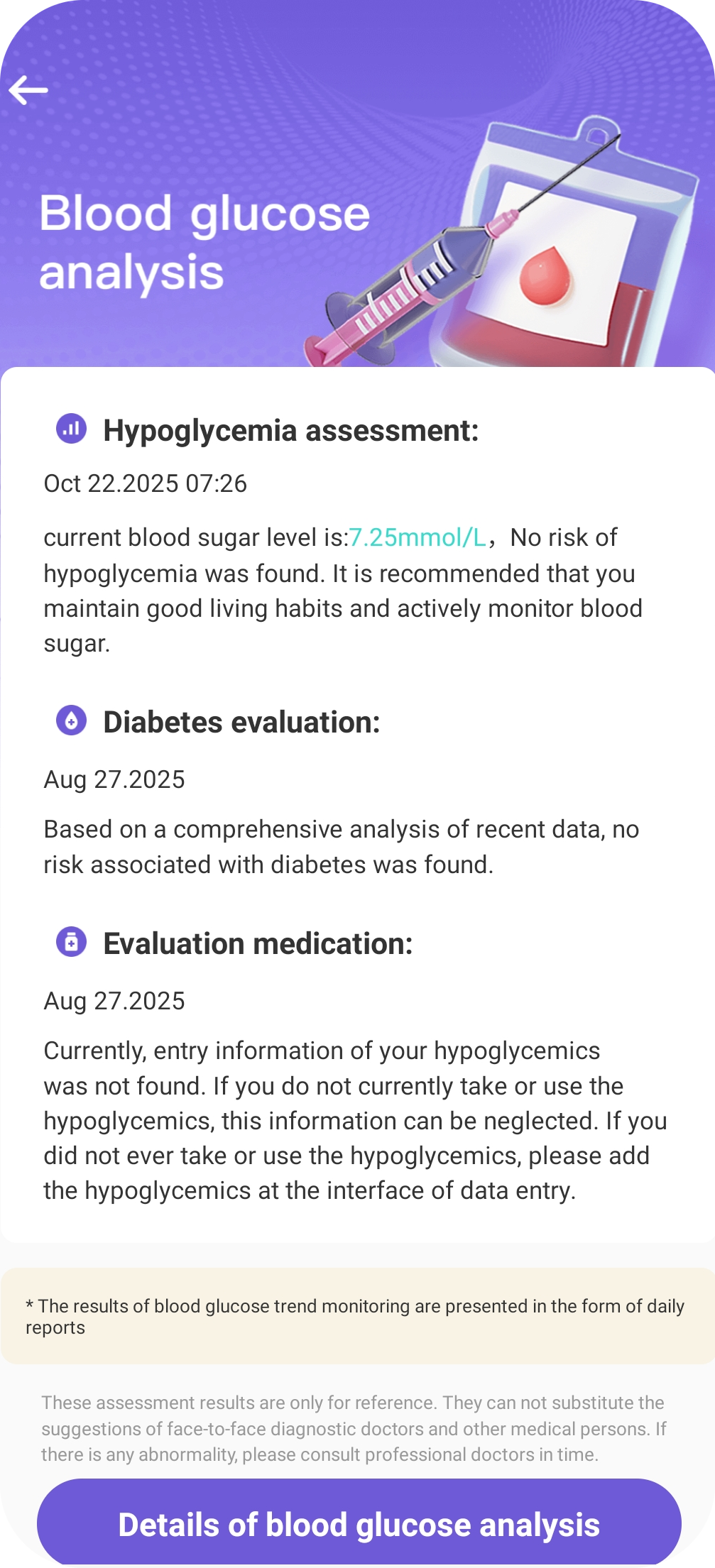The height and width of the screenshot is (1568, 715).
Task: Tap the hypoglycemics entry information paragraph
Action: (355, 1120)
